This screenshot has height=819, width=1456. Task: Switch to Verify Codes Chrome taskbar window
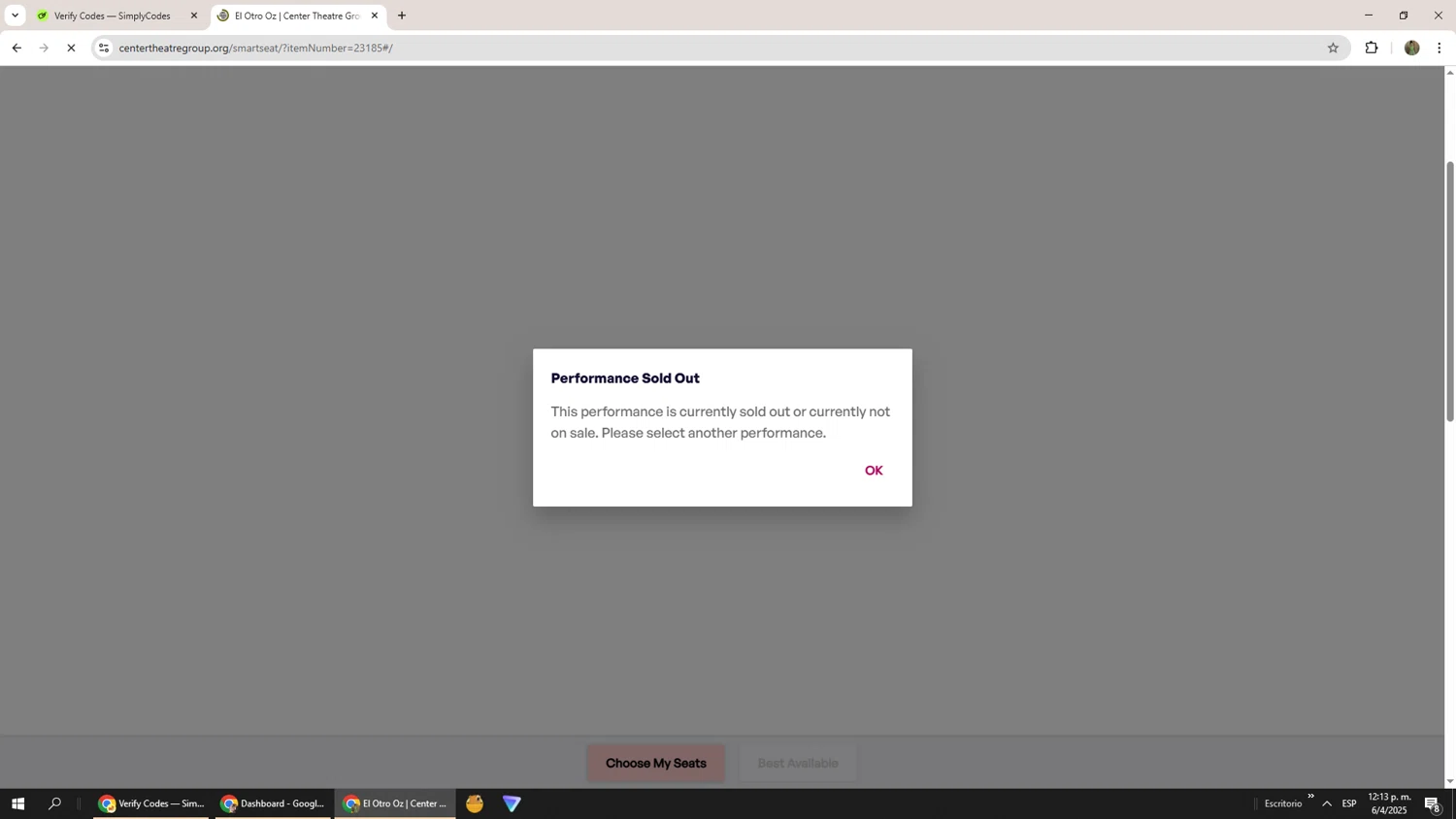pos(151,803)
